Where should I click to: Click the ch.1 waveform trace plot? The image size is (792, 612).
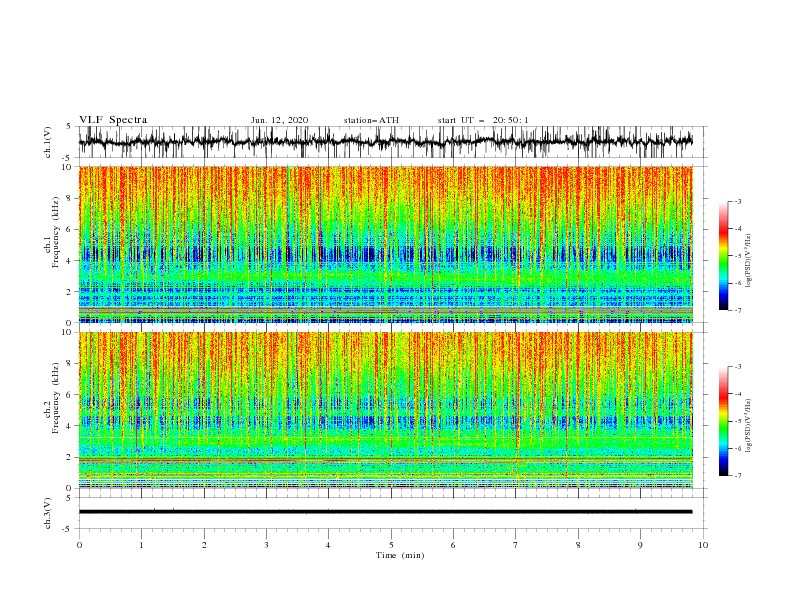pos(385,142)
